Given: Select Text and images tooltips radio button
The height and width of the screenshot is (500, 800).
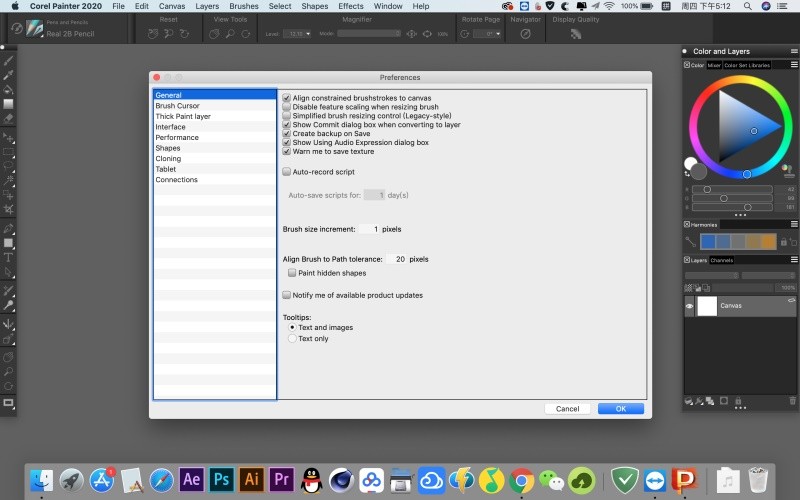Looking at the screenshot, I should (x=292, y=327).
